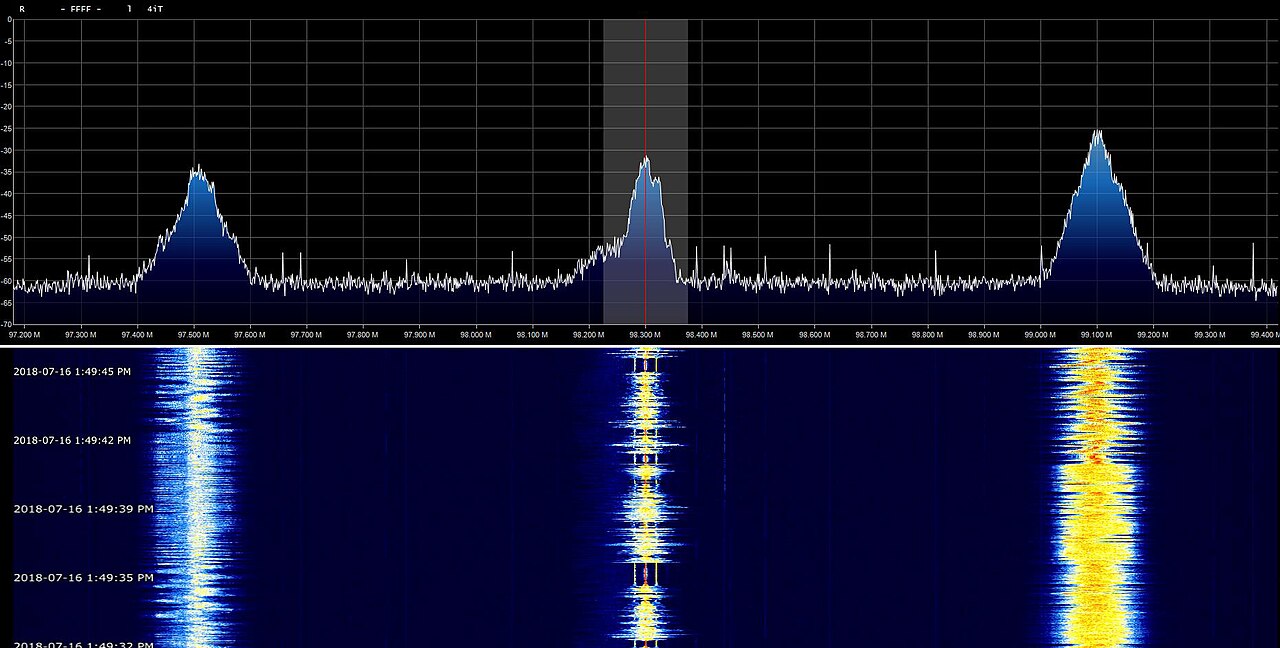This screenshot has height=648, width=1280.
Task: Click the 97.200 M frequency axis label
Action: pos(23,335)
